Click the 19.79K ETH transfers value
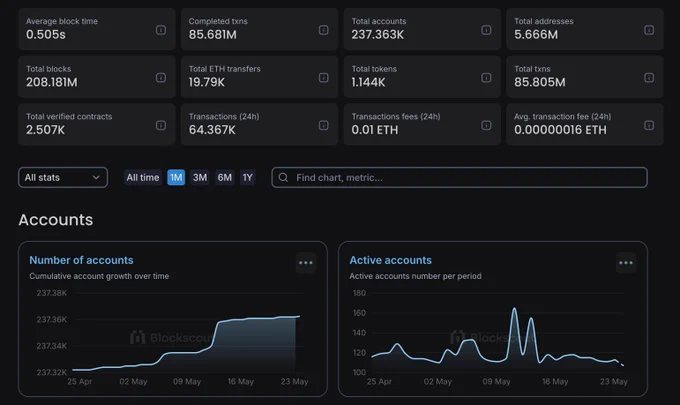This screenshot has height=405, width=680. point(206,82)
